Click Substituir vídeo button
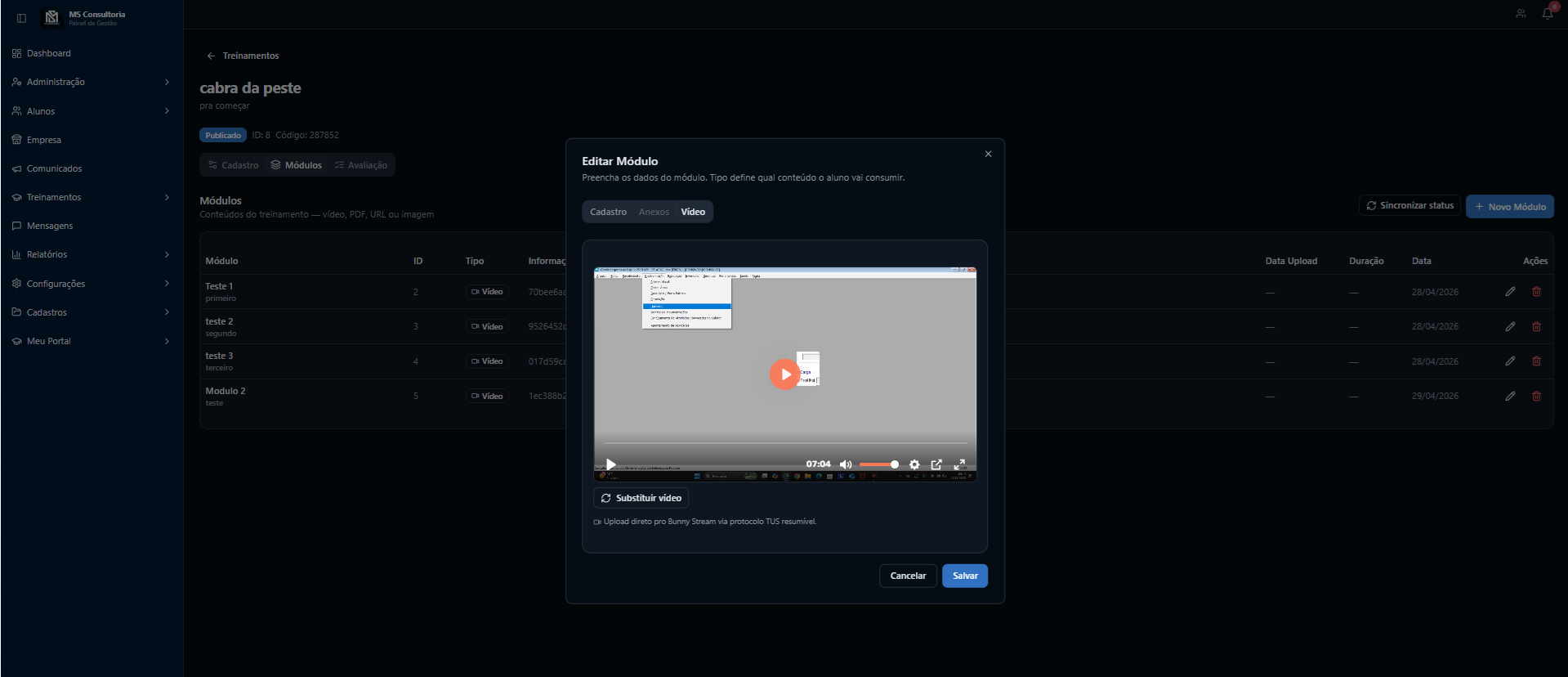This screenshot has height=677, width=1568. point(641,498)
